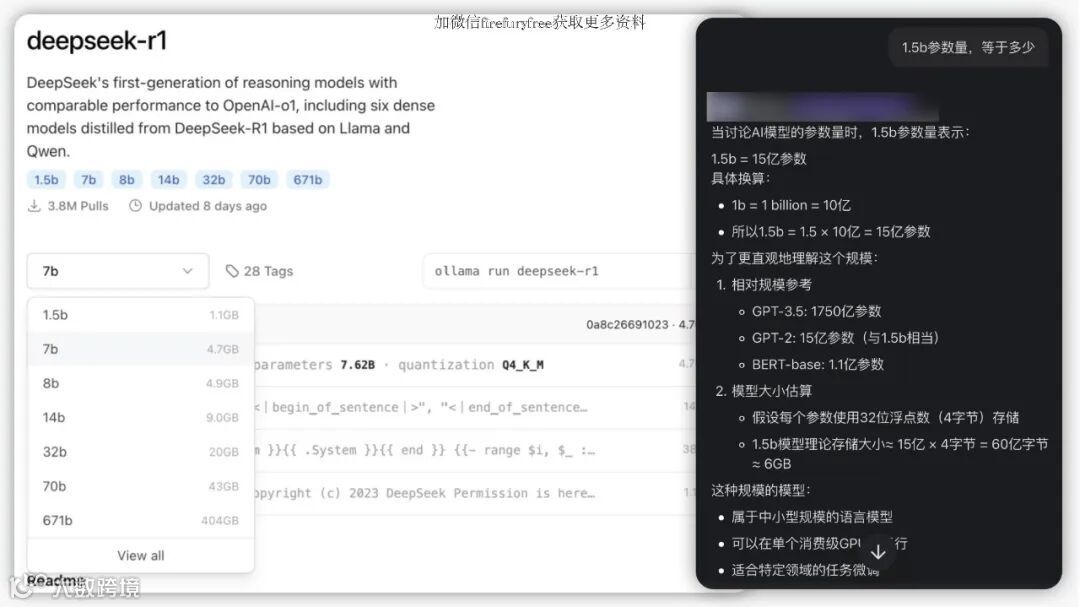Click the user message bubble 1.5b参数量

[x=968, y=48]
